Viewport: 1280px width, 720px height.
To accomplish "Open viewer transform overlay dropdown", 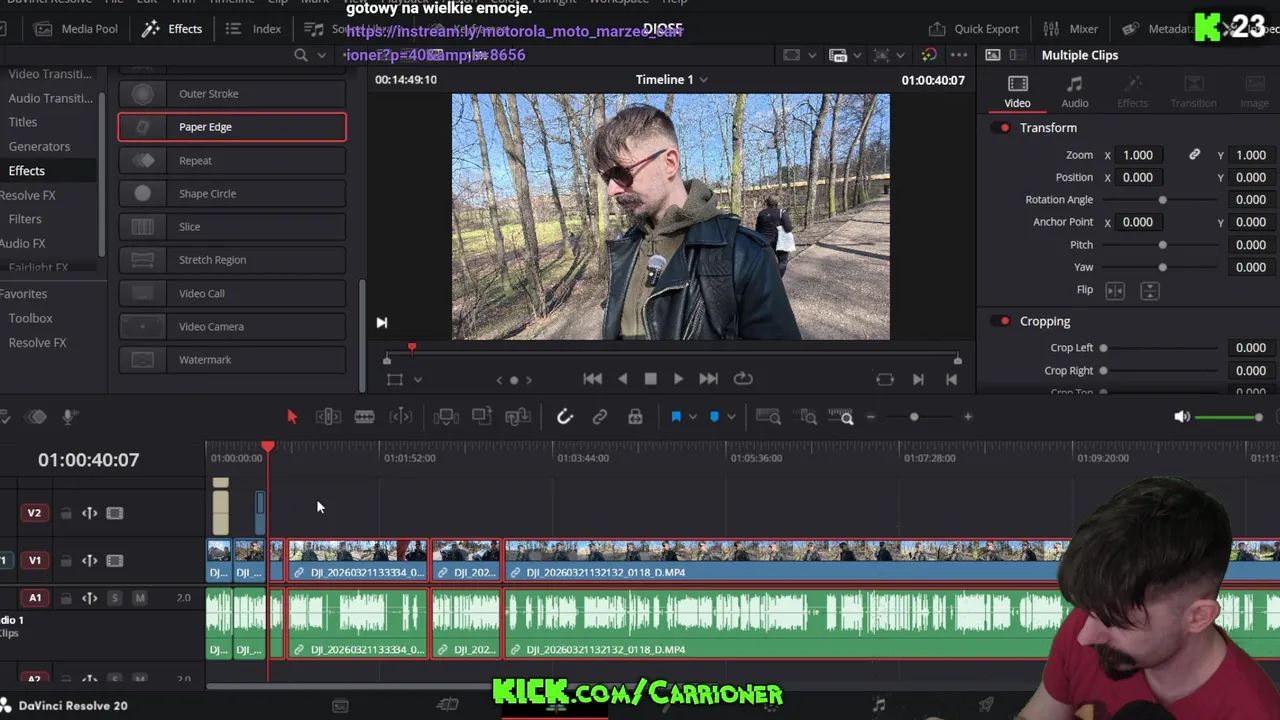I will click(418, 380).
